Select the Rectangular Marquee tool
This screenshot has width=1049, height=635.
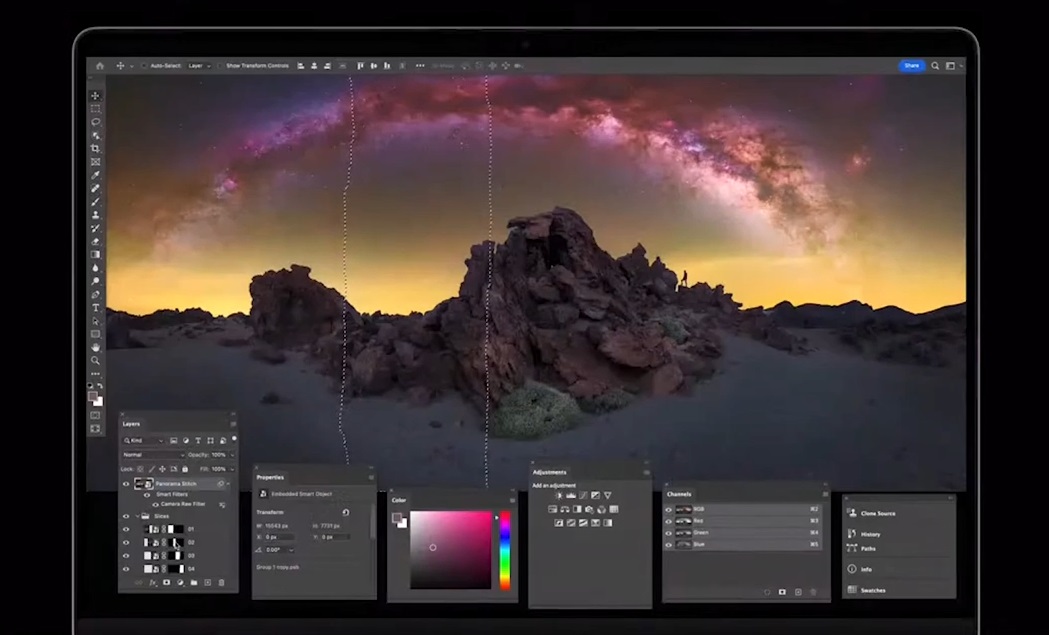(96, 108)
